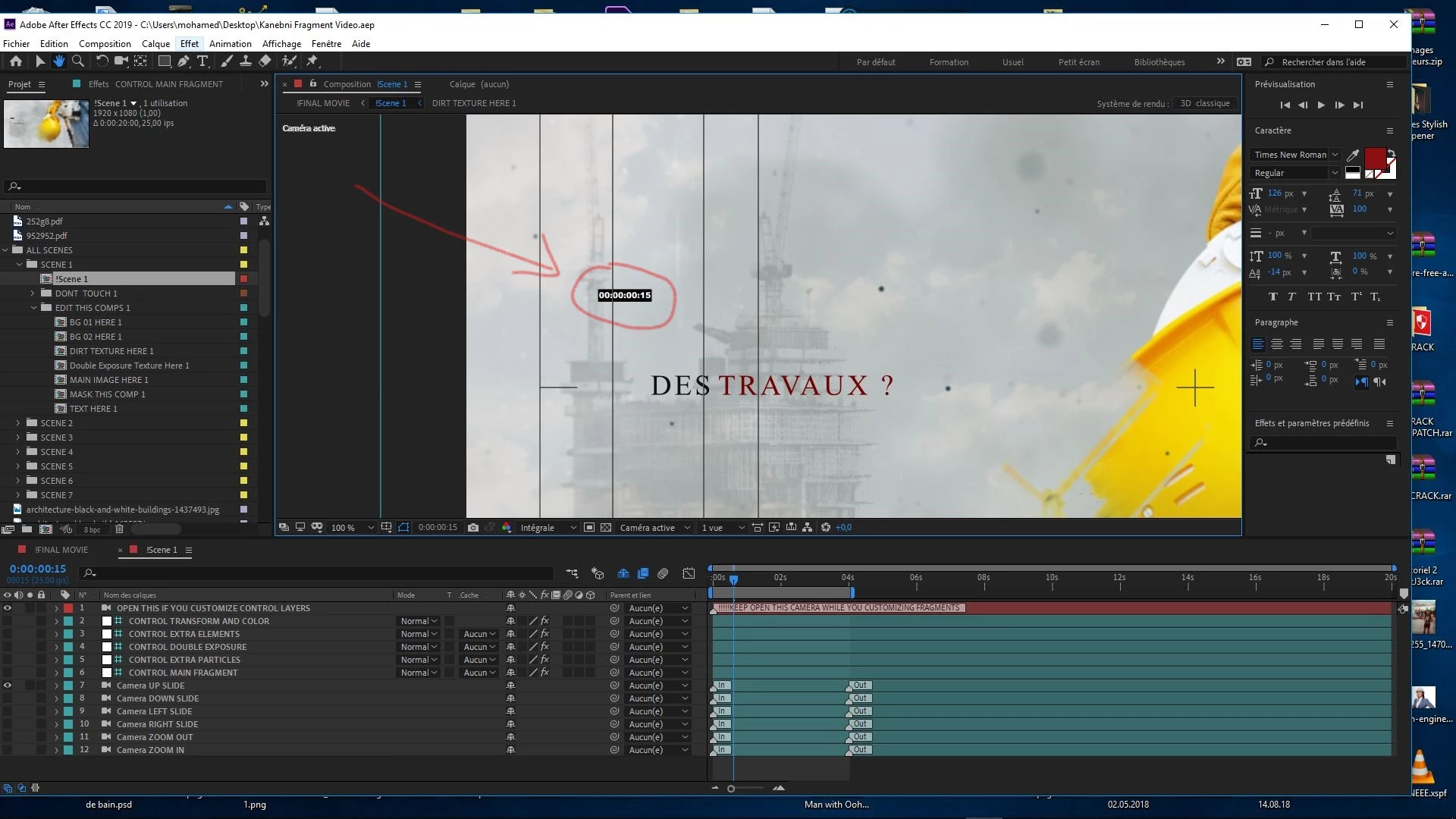This screenshot has height=819, width=1456.
Task: Click the Rotation tool icon
Action: click(102, 61)
